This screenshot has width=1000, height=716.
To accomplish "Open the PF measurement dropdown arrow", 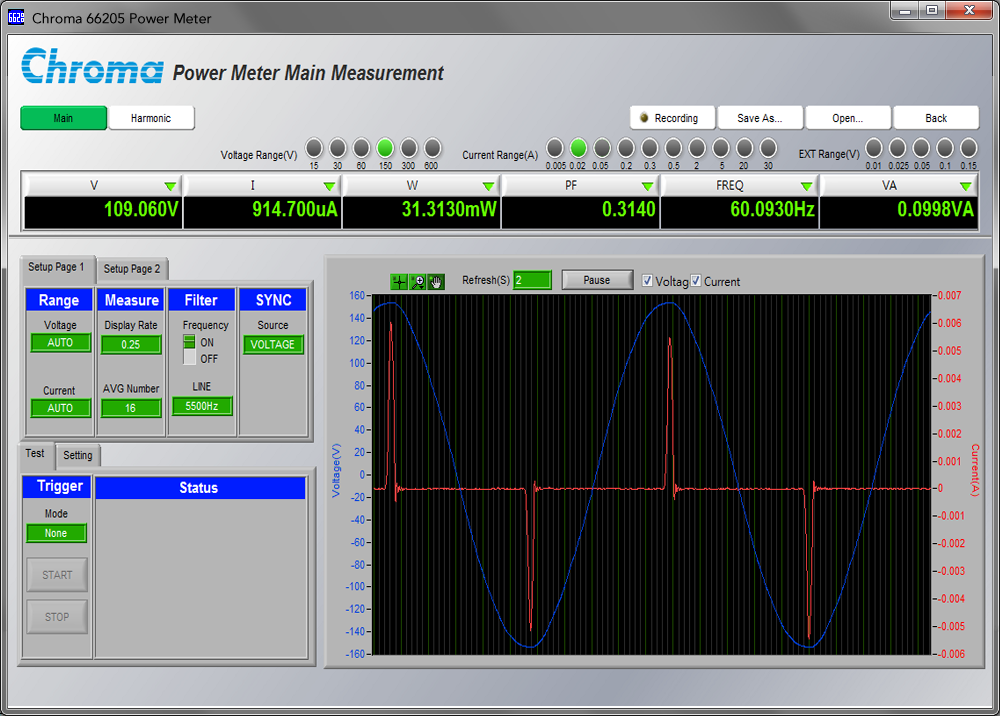I will (647, 186).
